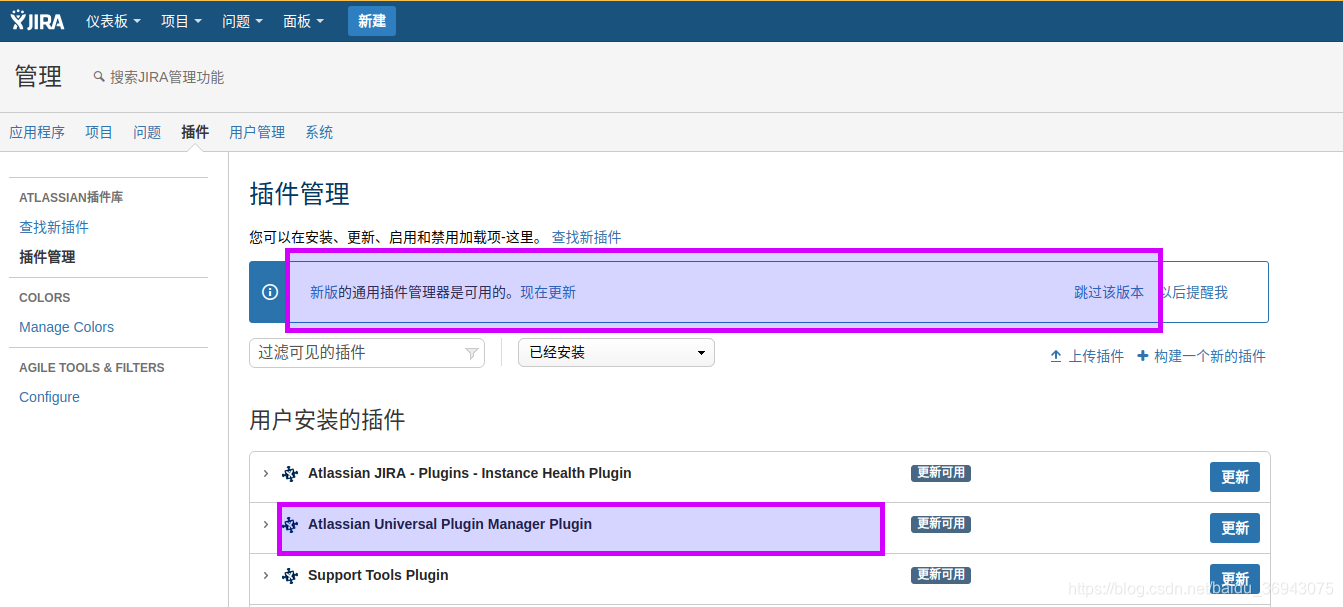Expand the Support Tools Plugin row
The height and width of the screenshot is (607, 1343).
click(266, 575)
